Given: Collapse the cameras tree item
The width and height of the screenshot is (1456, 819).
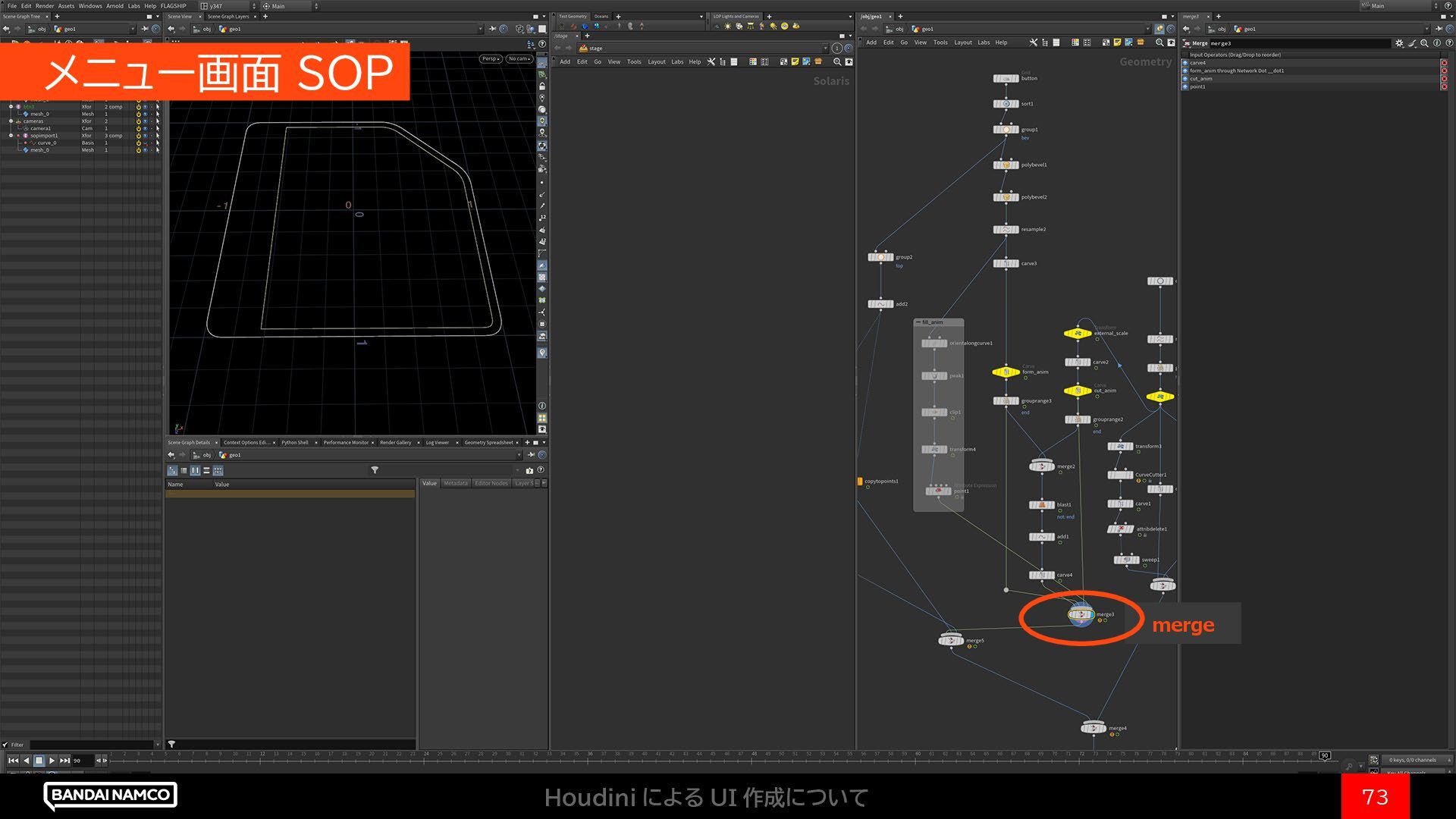Looking at the screenshot, I should [x=11, y=121].
